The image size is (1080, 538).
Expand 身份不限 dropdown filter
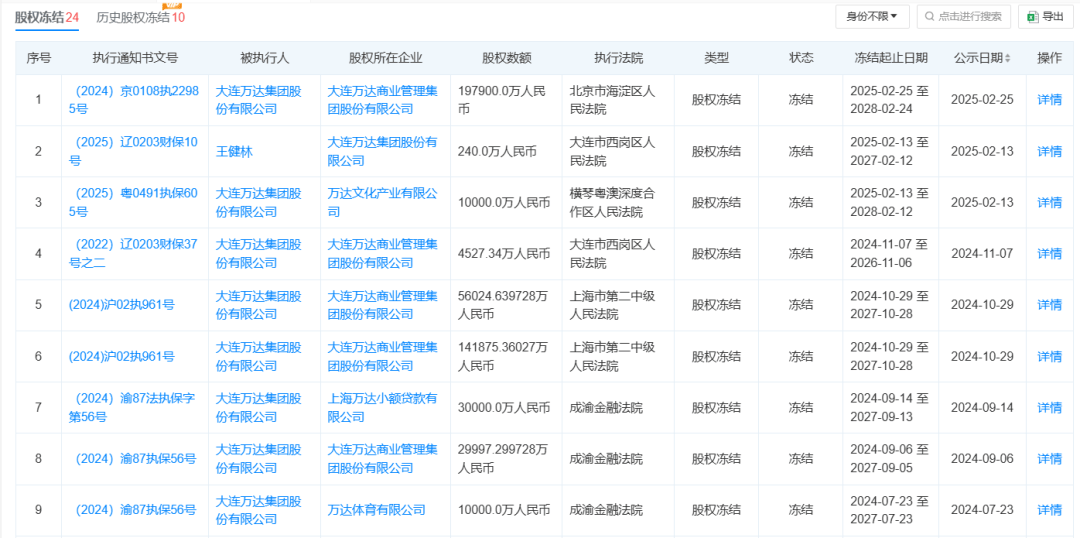(872, 17)
